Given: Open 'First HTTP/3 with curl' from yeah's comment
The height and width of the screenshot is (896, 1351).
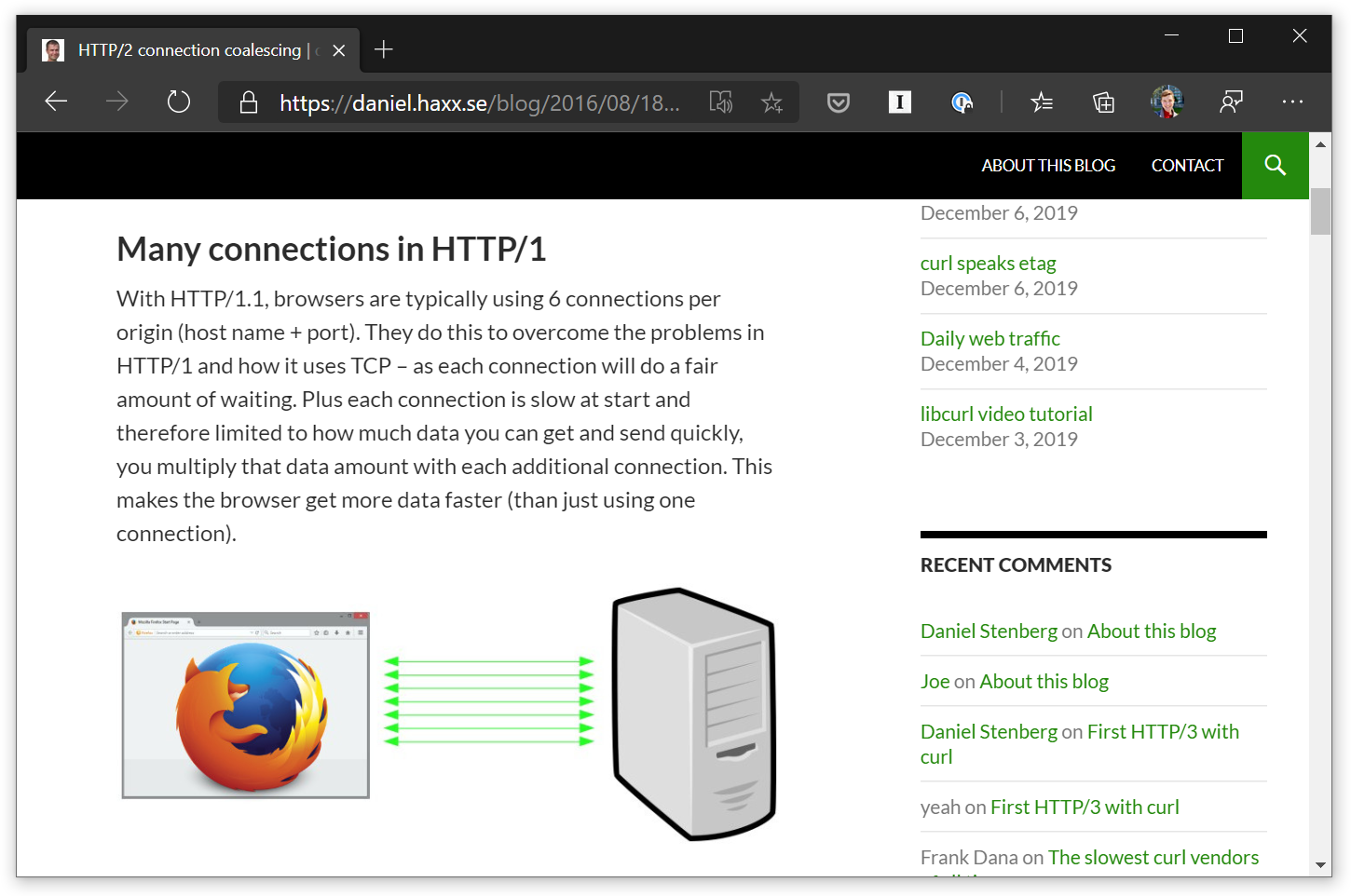Looking at the screenshot, I should tap(1085, 808).
